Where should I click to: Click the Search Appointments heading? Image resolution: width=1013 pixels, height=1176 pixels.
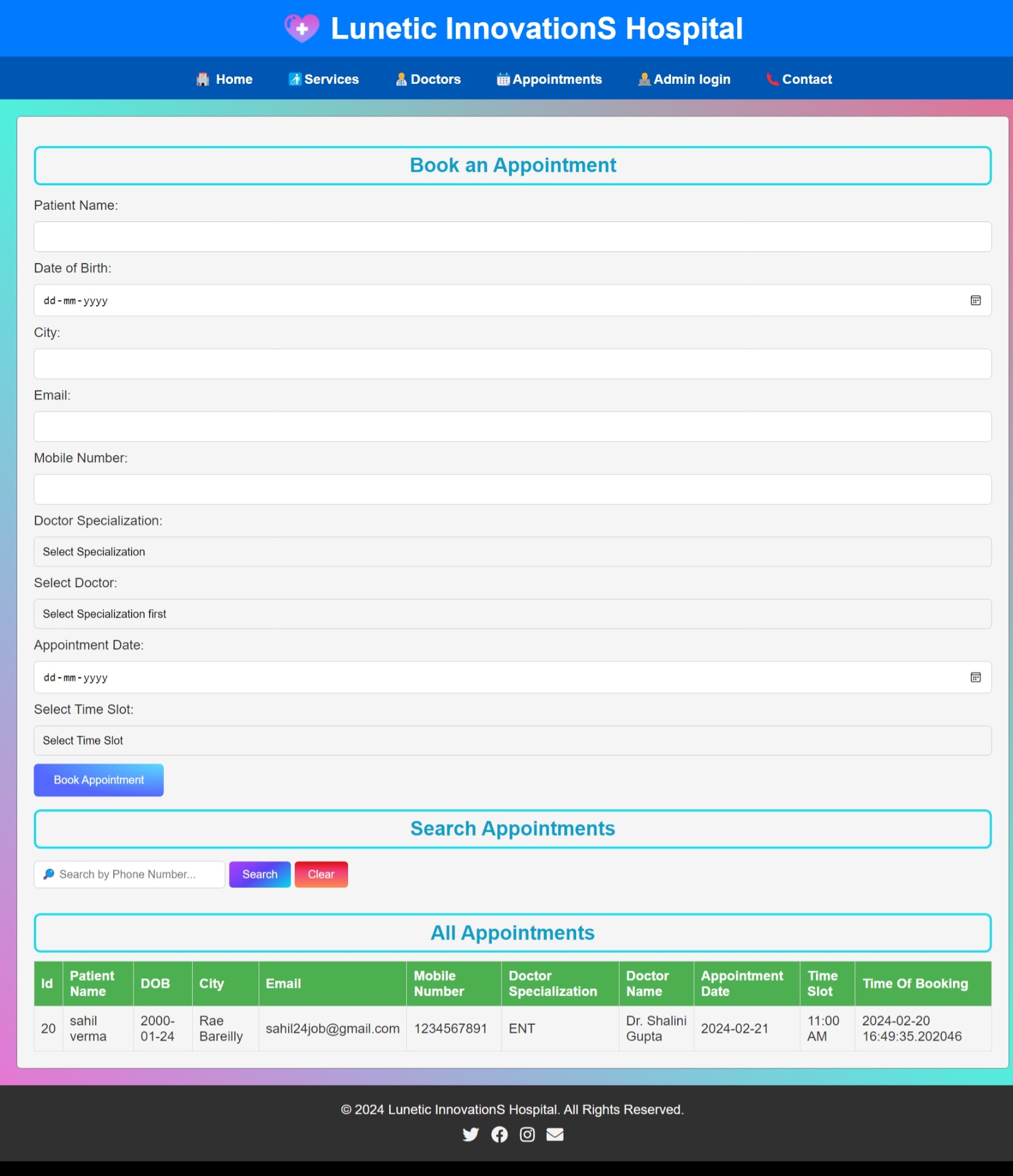pos(513,829)
